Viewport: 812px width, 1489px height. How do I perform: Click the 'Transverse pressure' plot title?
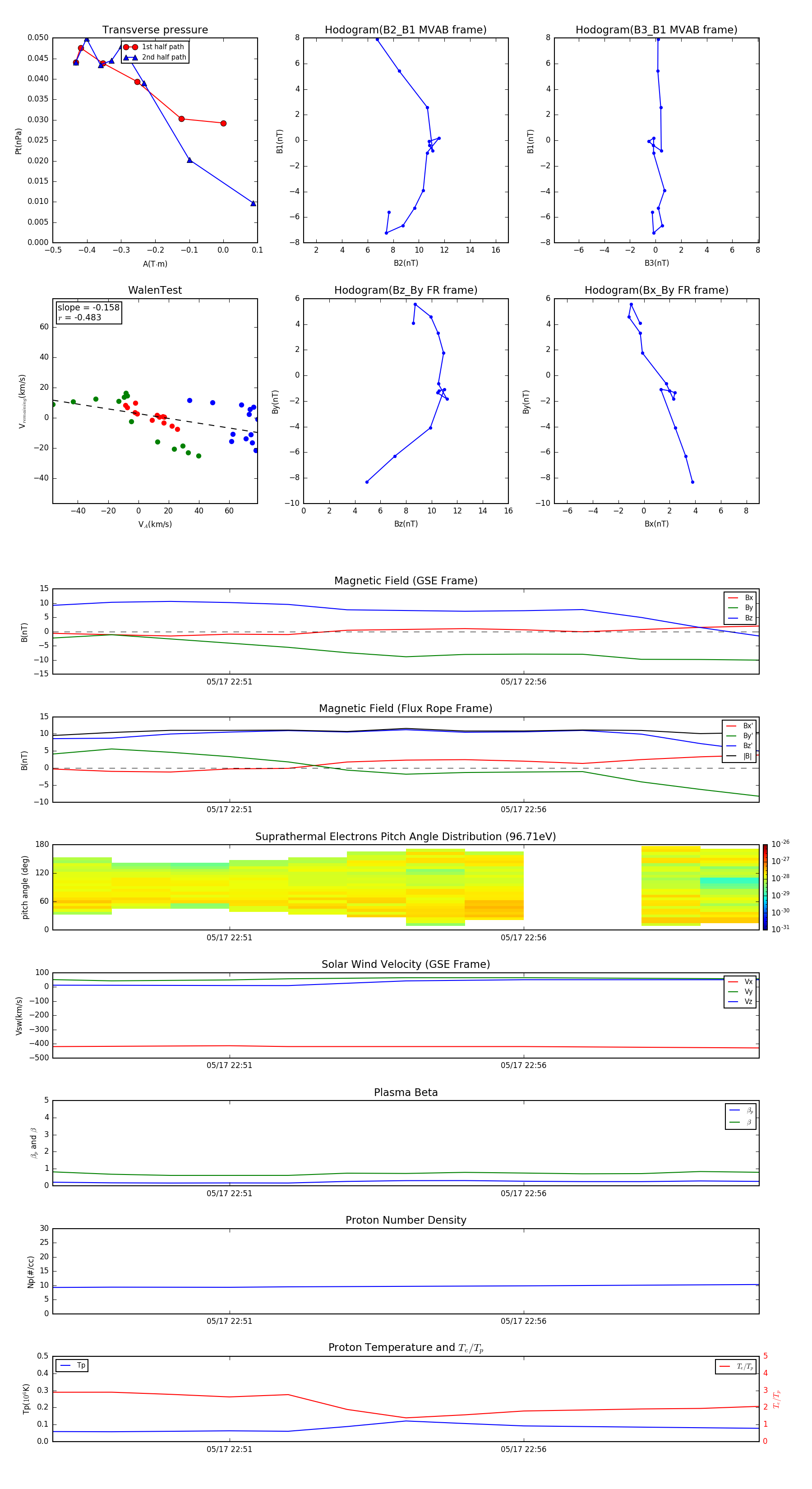tap(155, 30)
